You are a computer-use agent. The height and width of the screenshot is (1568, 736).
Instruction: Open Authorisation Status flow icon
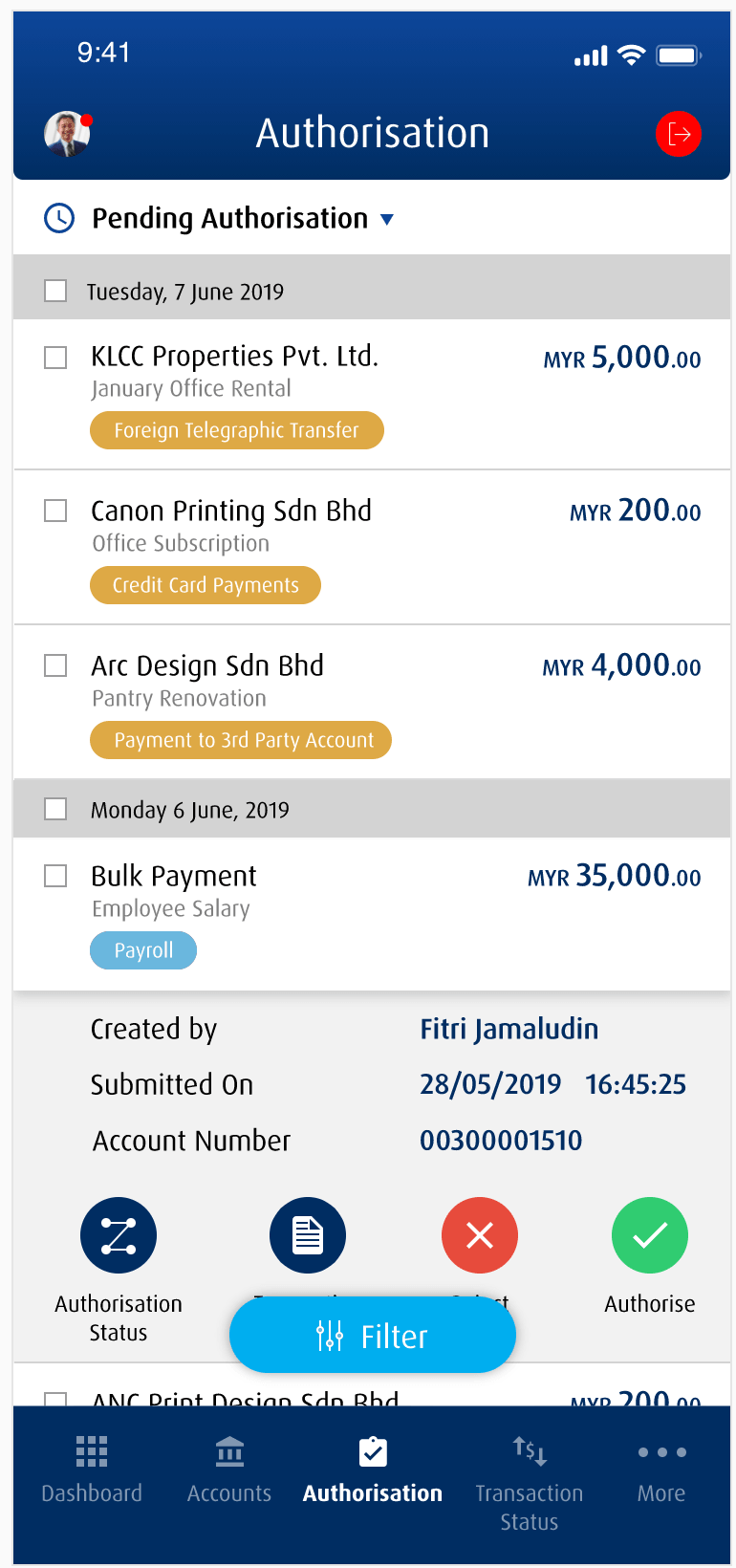[119, 1235]
